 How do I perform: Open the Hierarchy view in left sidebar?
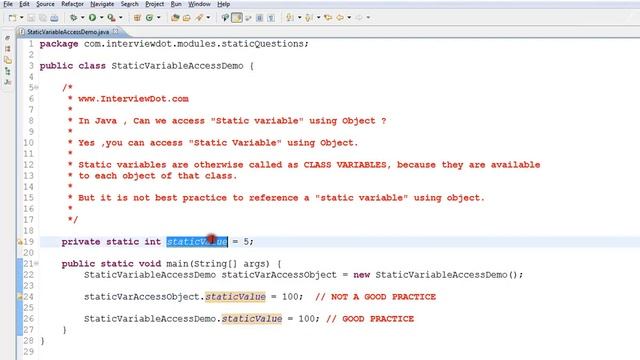click(x=7, y=71)
